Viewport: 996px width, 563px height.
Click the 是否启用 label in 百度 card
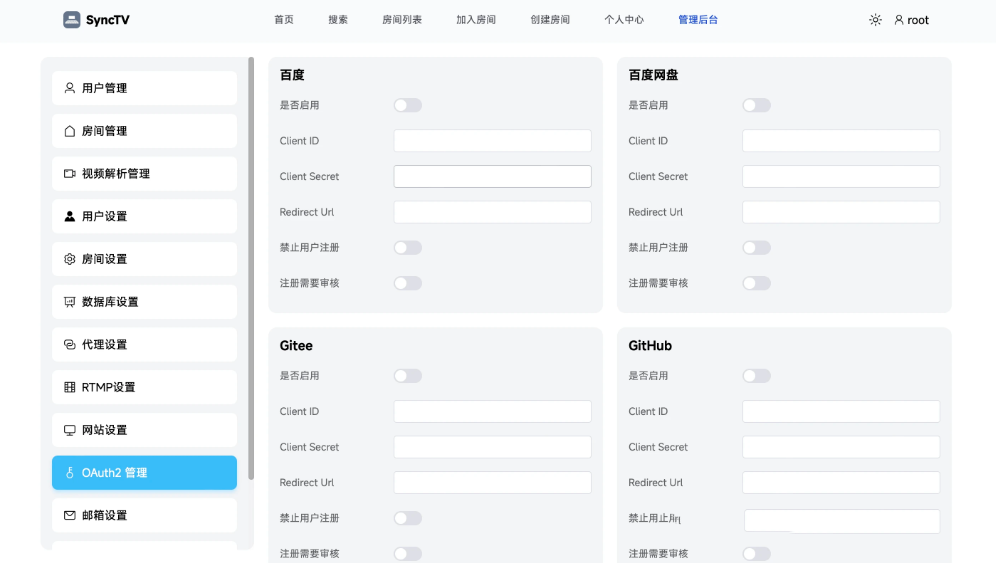(x=299, y=105)
